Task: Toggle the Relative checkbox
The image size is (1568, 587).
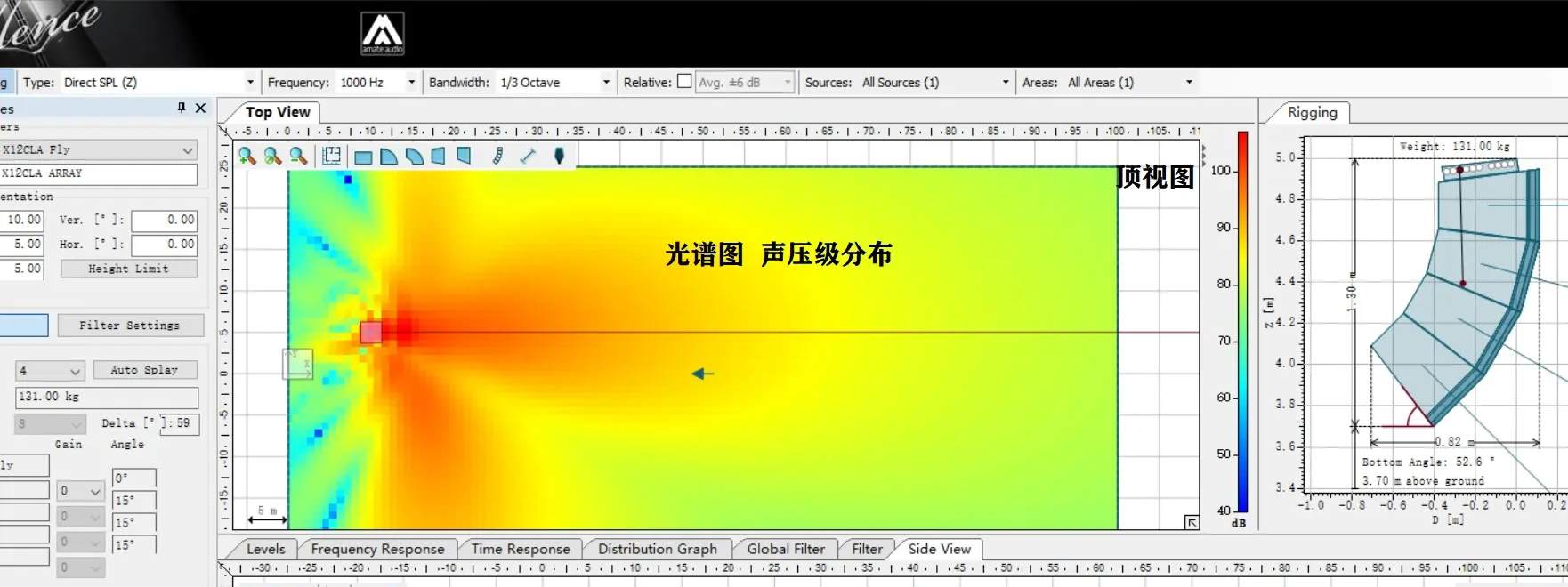Action: [684, 82]
